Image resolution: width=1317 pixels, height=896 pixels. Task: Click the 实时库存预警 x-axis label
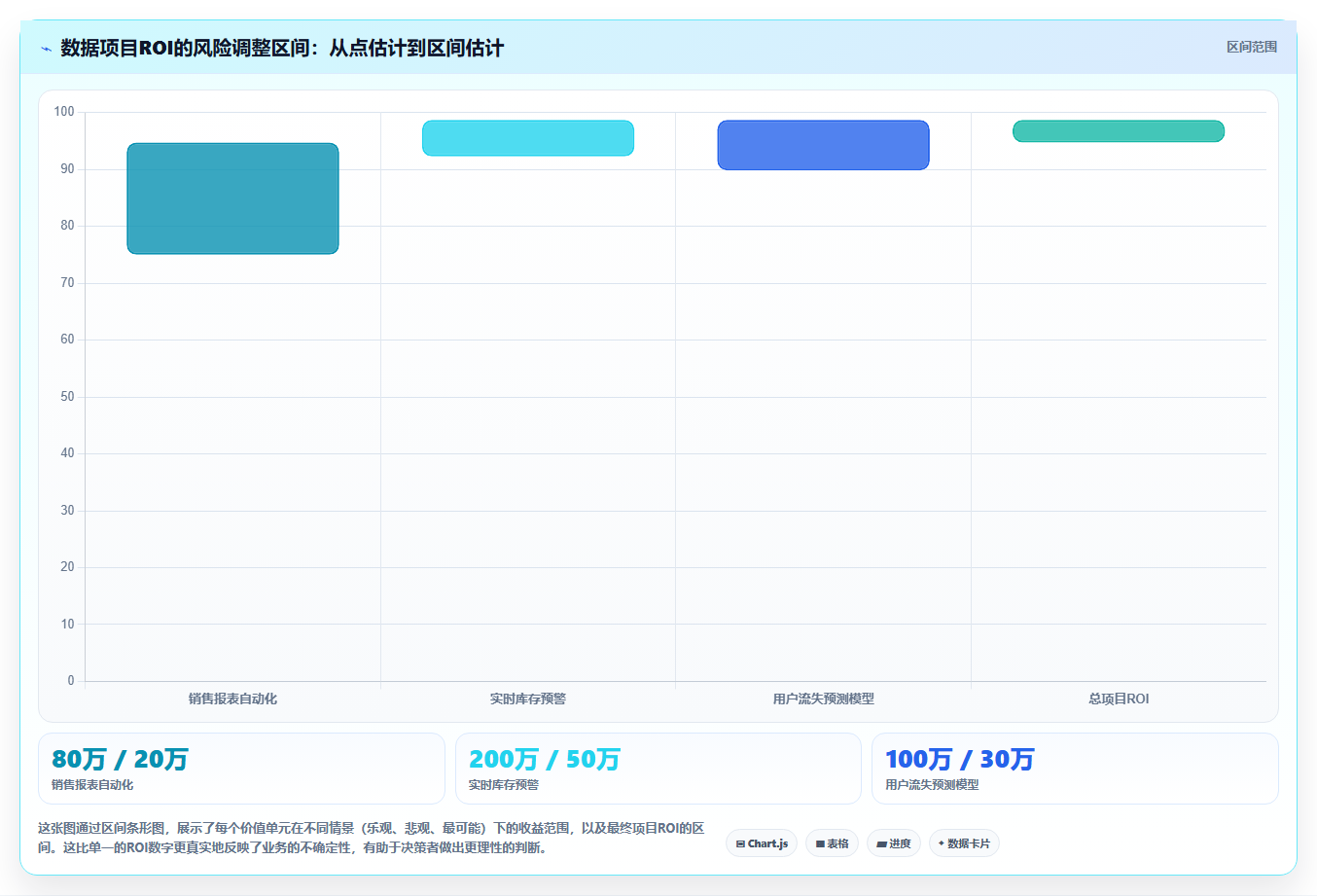click(528, 699)
